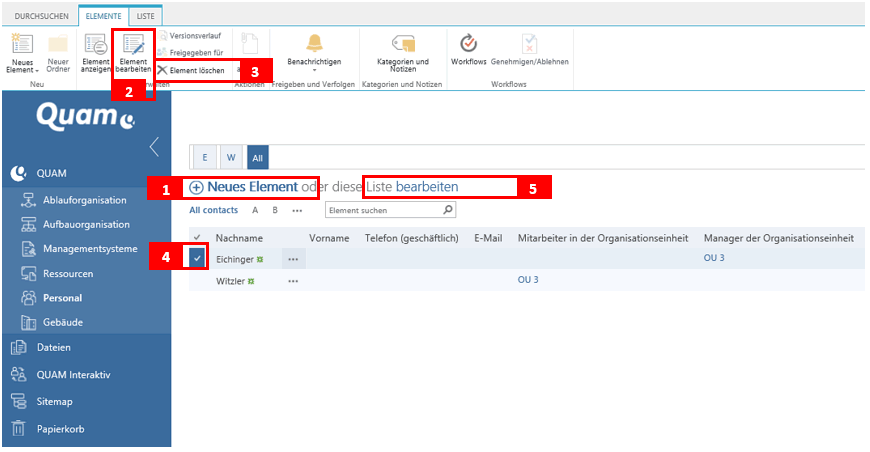This screenshot has width=870, height=452.
Task: Switch to the DURCHSUCHEN ribbon tab
Action: click(40, 17)
